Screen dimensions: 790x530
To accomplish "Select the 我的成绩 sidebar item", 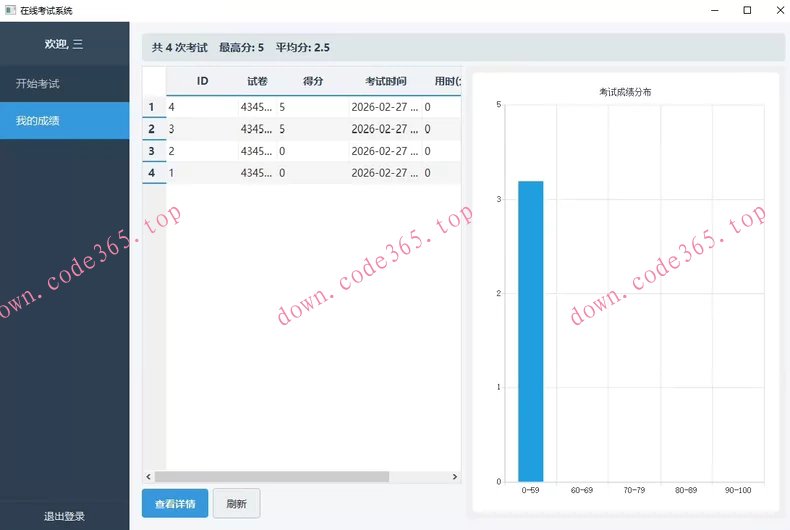I will [64, 121].
